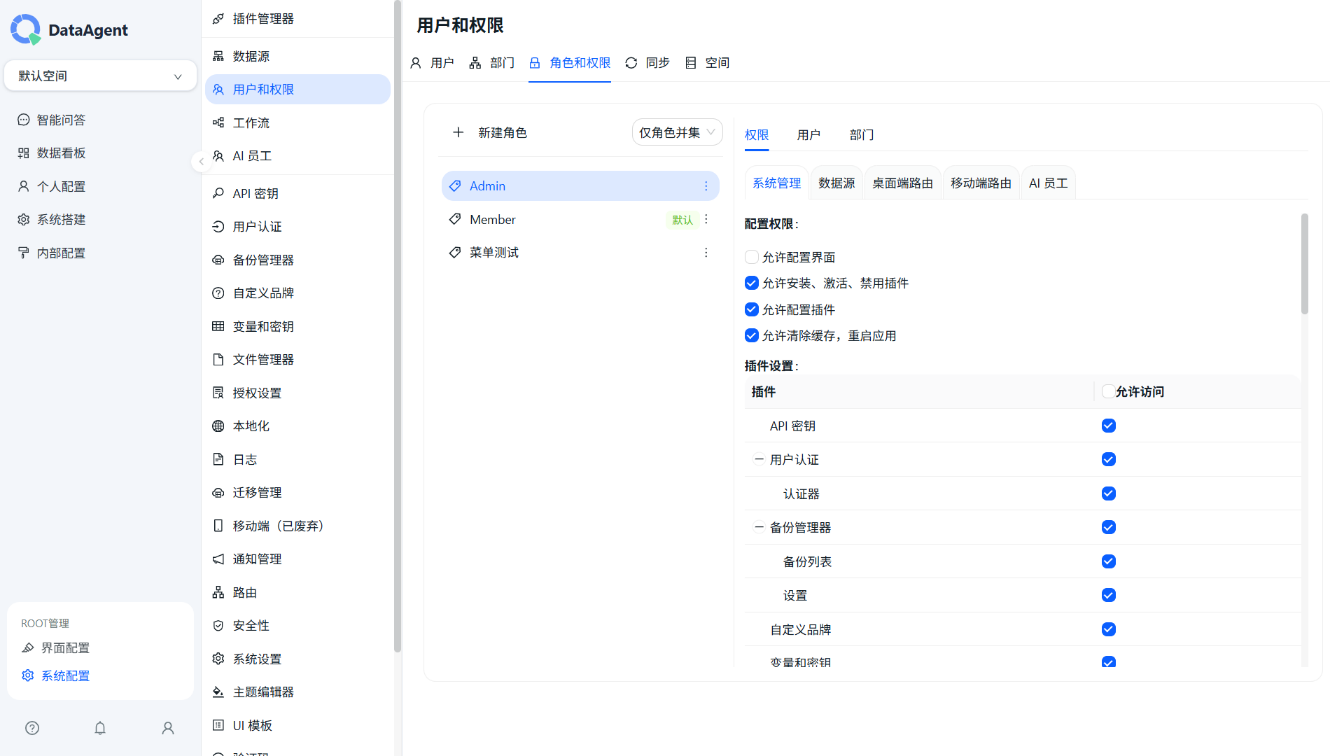The height and width of the screenshot is (756, 1343).
Task: Click the 新建角色 button
Action: coord(490,132)
